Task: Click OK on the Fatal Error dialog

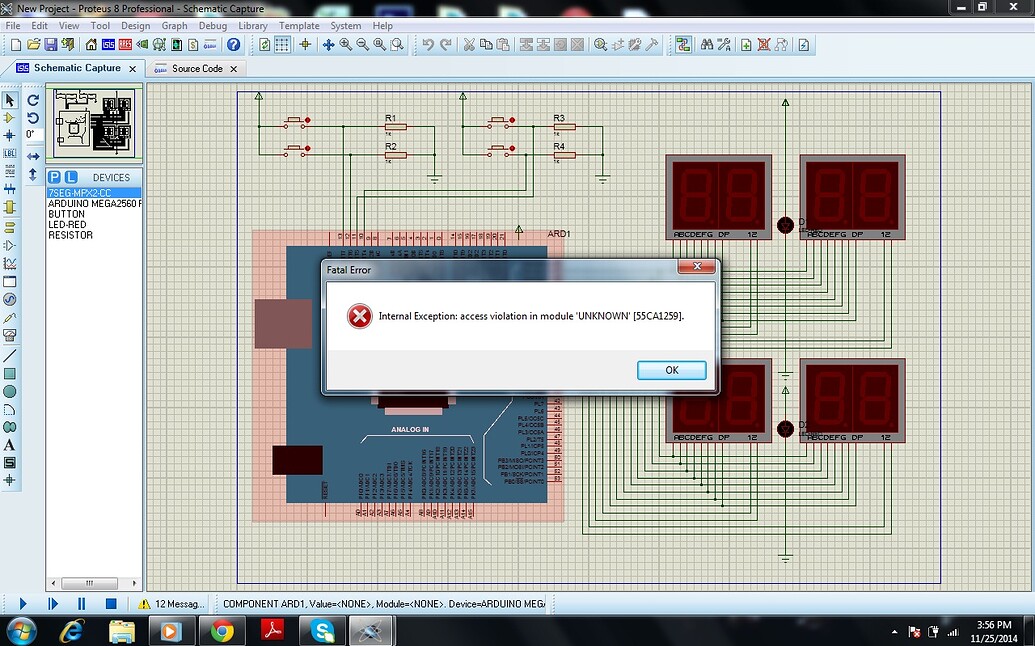Action: 670,370
